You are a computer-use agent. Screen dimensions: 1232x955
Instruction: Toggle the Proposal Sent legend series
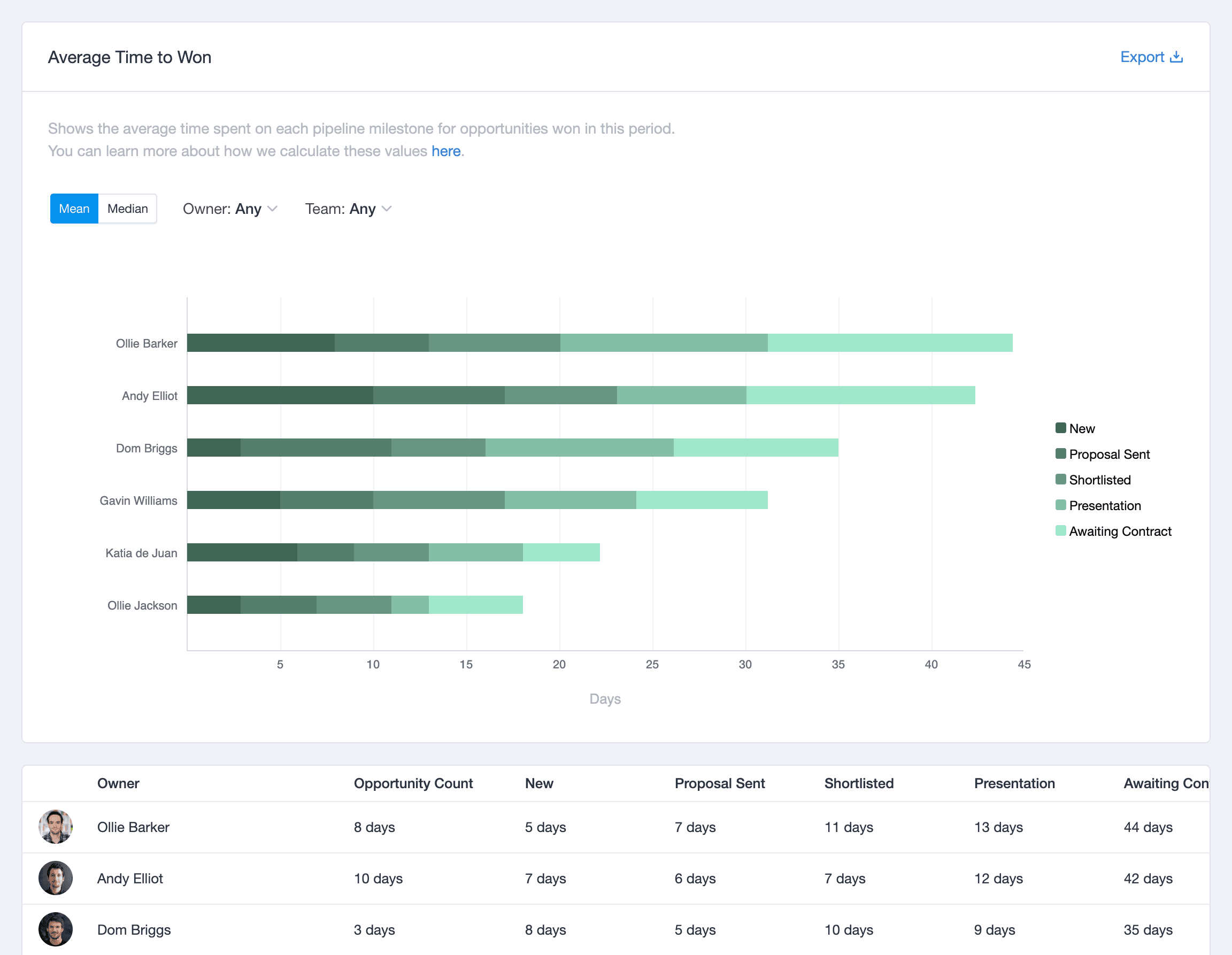click(1102, 454)
